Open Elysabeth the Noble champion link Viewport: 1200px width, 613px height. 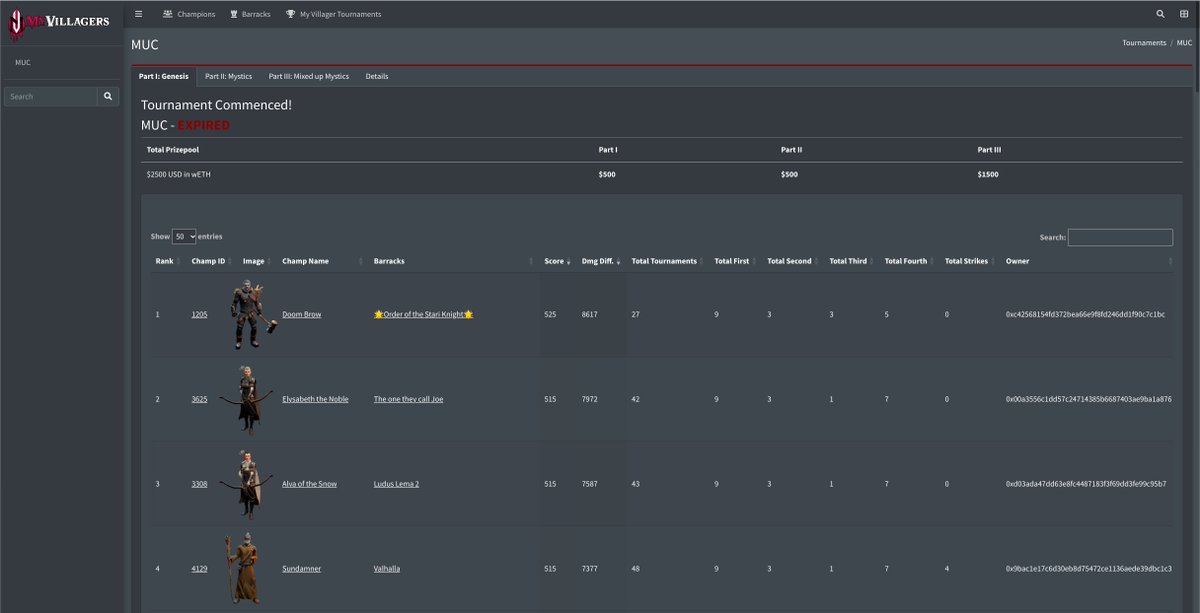pos(315,399)
